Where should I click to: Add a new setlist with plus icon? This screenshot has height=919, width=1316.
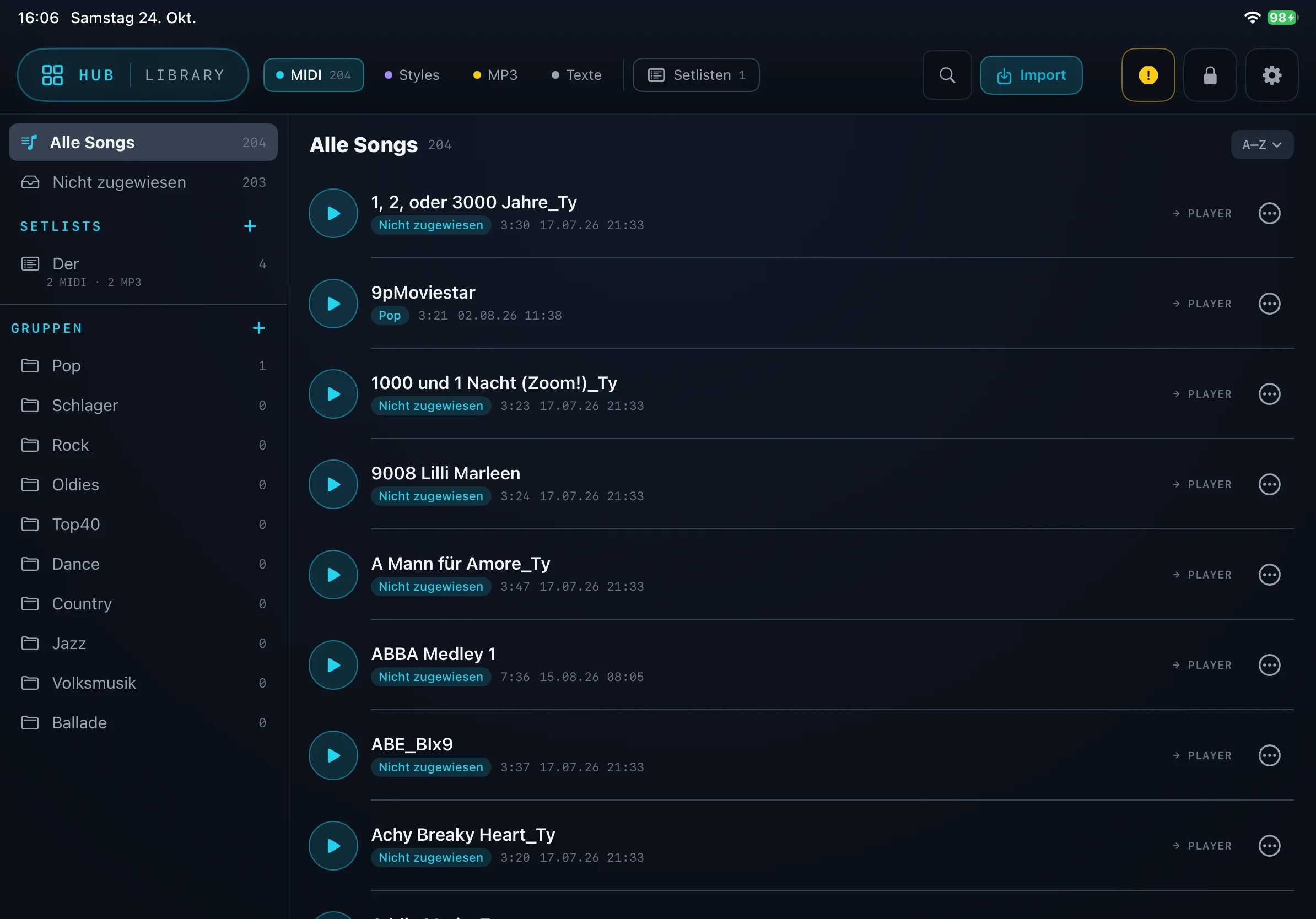250,226
